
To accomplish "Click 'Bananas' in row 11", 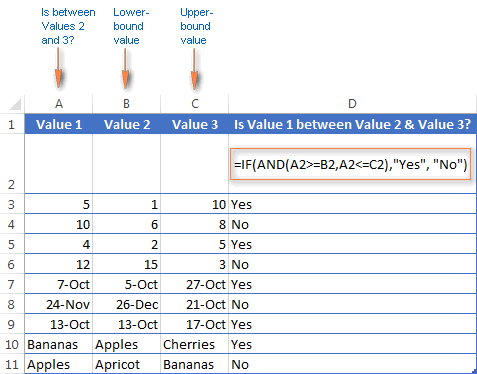I will click(x=195, y=364).
